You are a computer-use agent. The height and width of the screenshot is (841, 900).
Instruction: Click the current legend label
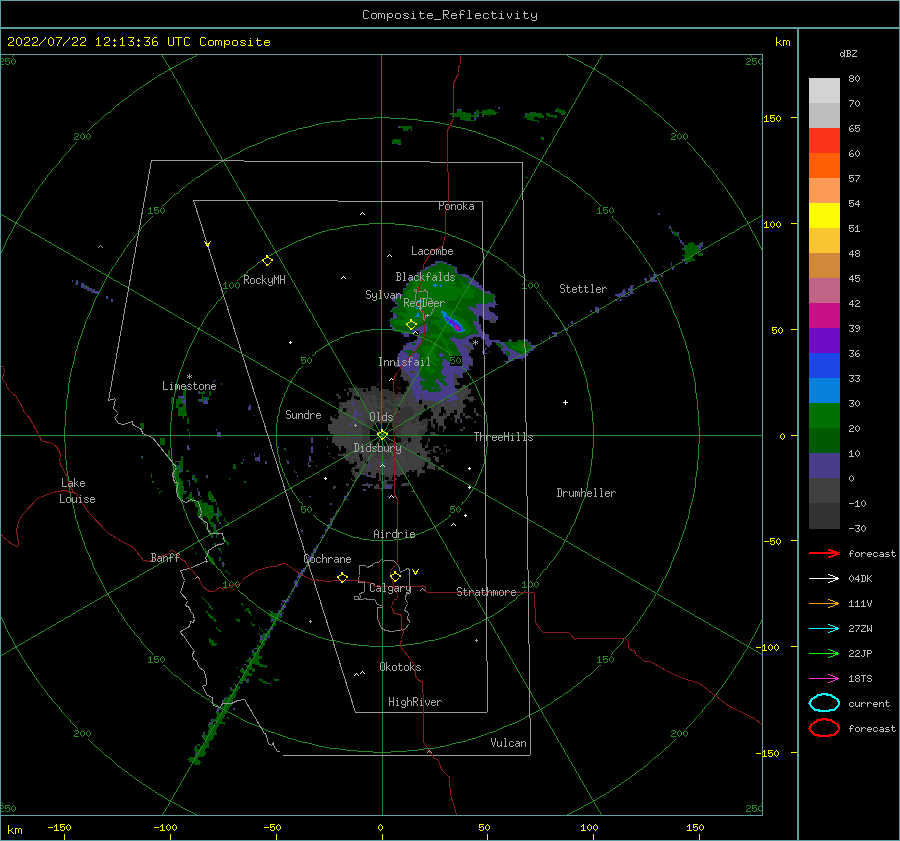869,703
